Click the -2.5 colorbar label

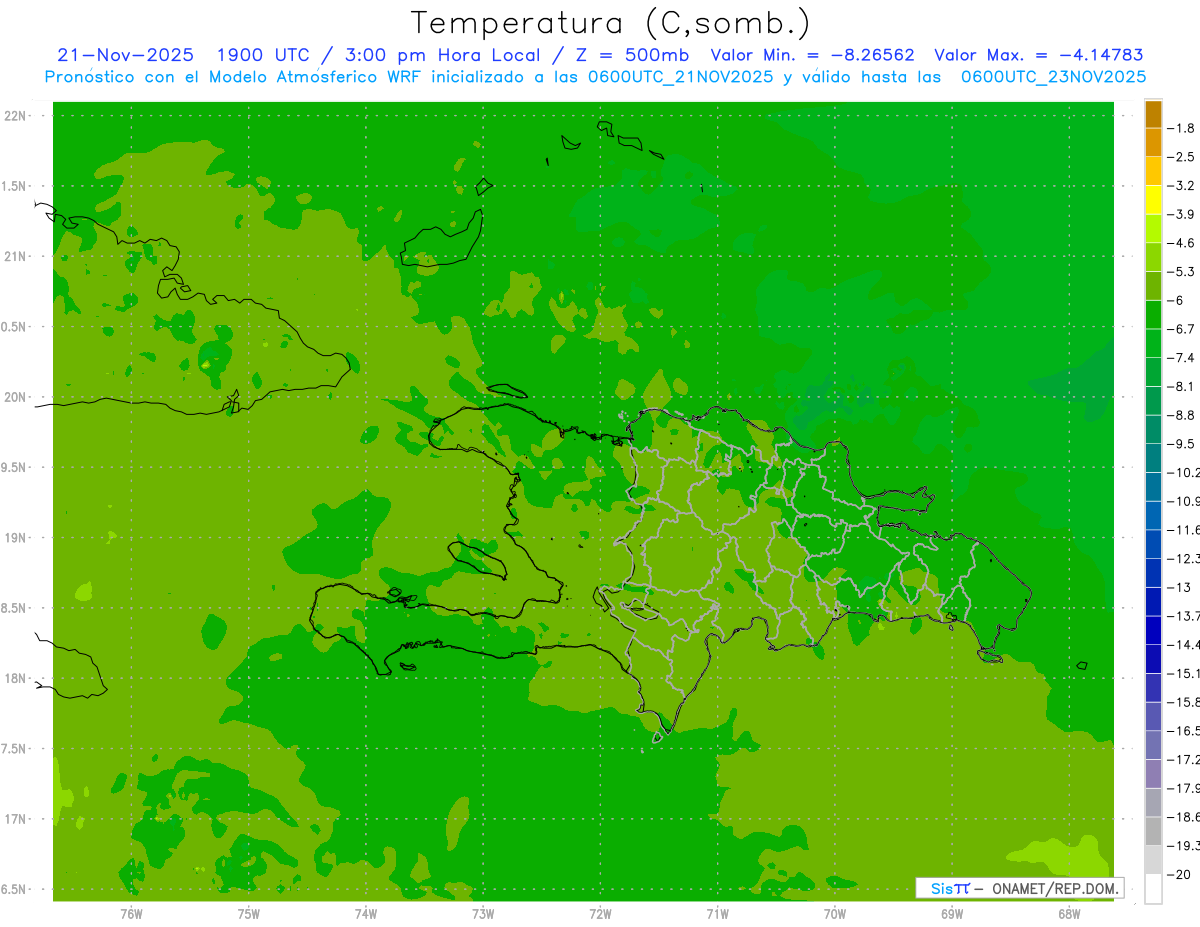coord(1183,157)
